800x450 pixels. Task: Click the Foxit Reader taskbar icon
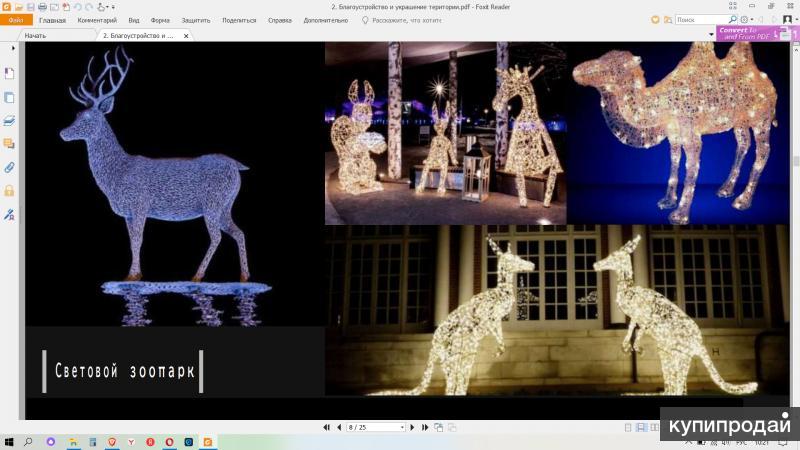tap(208, 442)
